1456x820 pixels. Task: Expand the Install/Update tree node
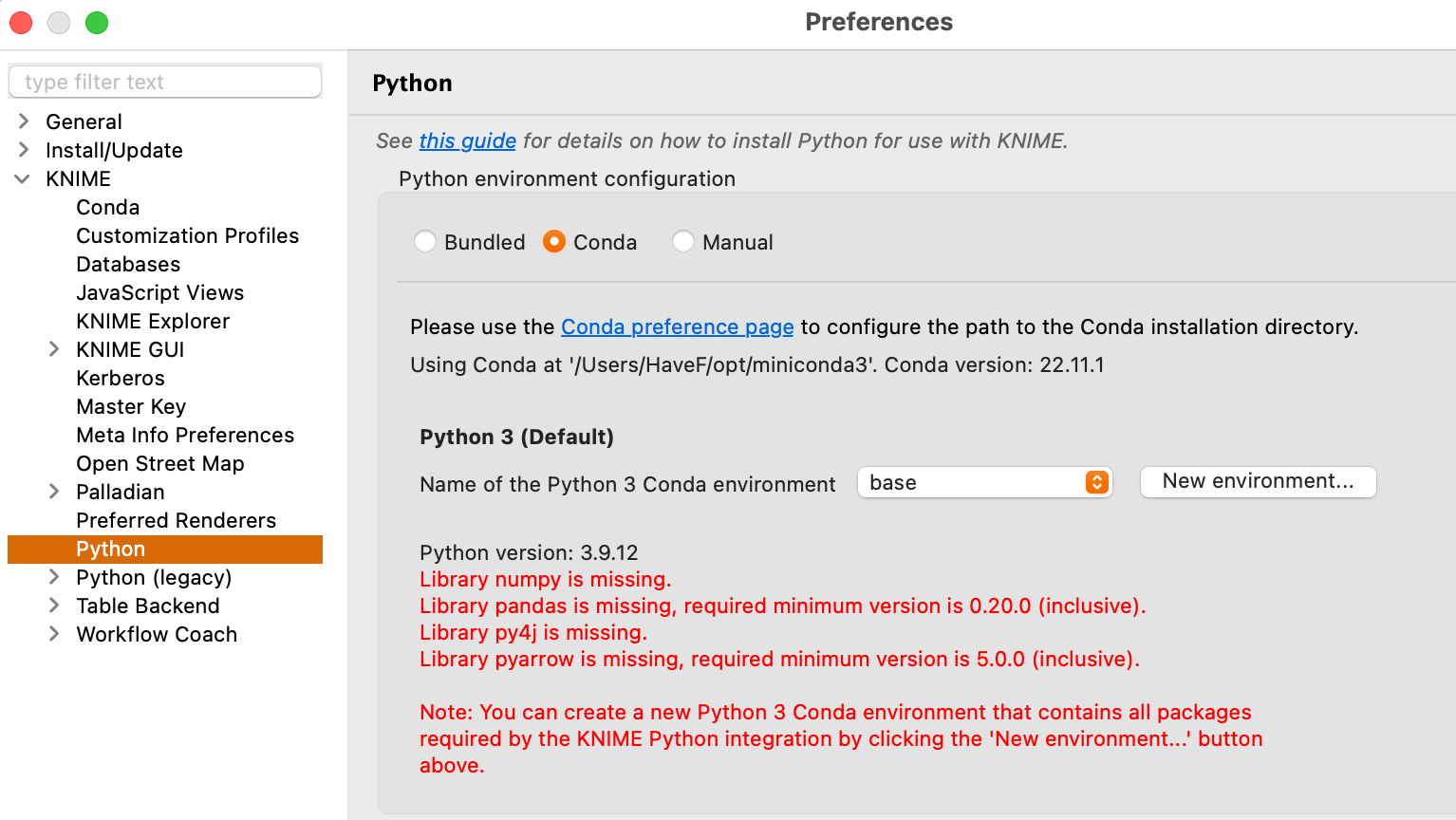(x=24, y=149)
